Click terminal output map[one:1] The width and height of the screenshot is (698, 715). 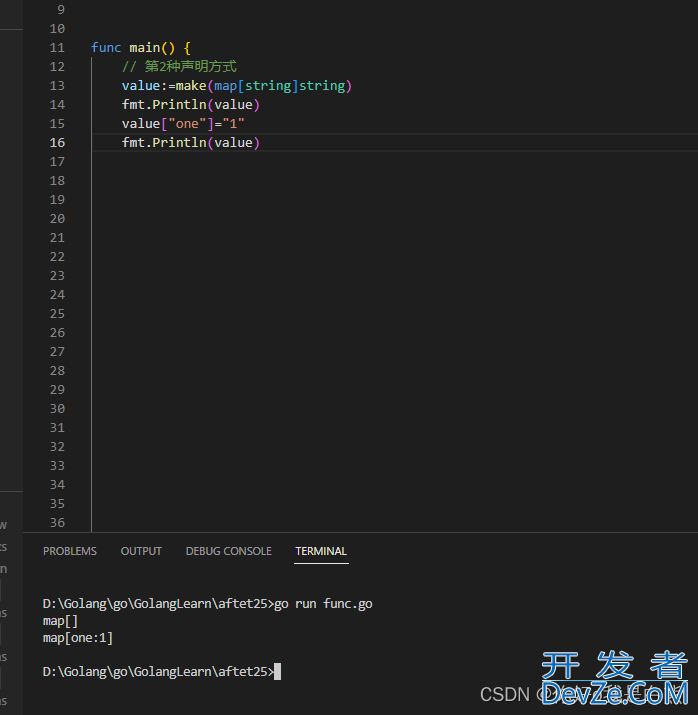[78, 638]
